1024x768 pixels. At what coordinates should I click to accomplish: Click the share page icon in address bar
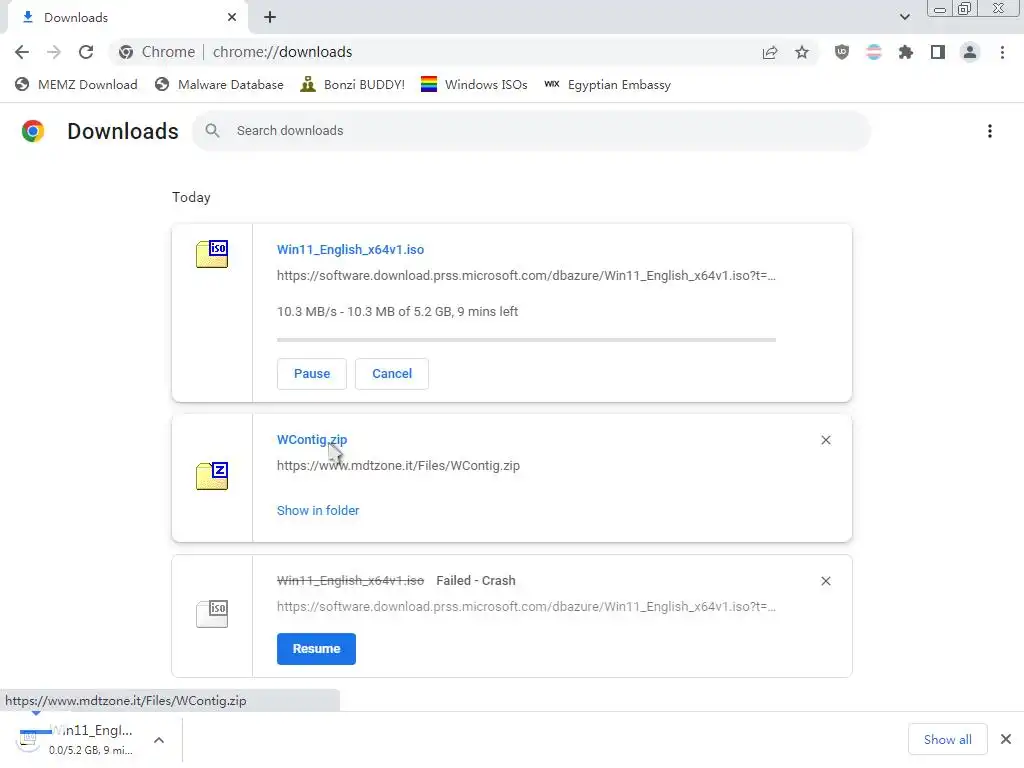coord(770,52)
